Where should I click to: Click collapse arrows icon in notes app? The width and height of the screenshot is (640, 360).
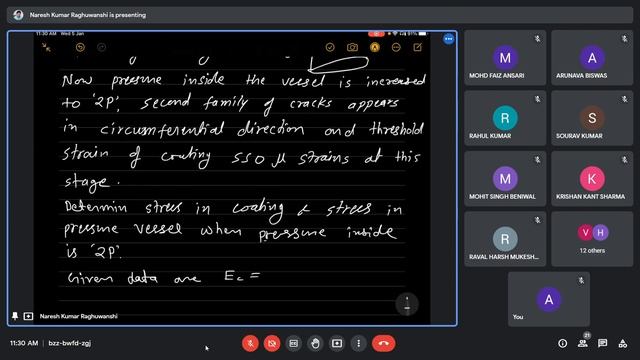coord(46,47)
